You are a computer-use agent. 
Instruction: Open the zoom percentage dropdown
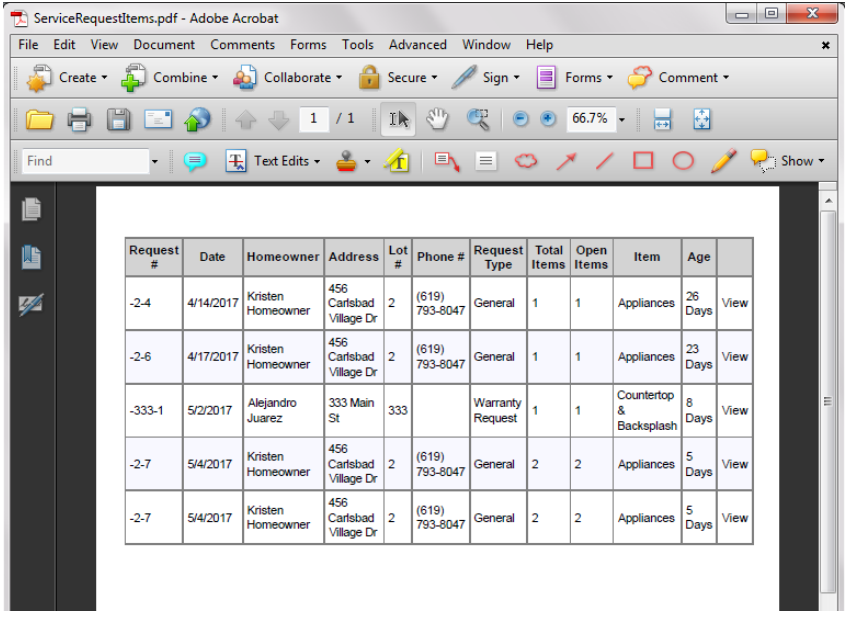(x=621, y=120)
